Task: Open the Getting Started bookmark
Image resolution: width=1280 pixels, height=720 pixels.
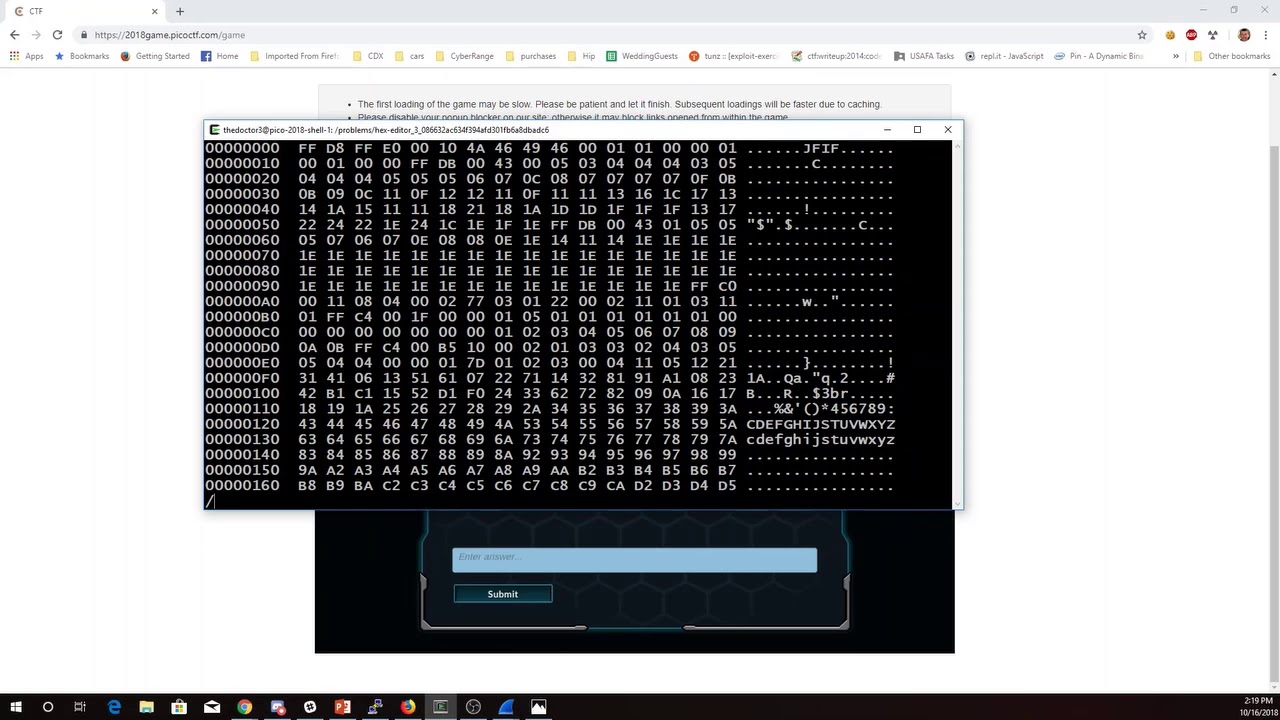Action: point(155,56)
